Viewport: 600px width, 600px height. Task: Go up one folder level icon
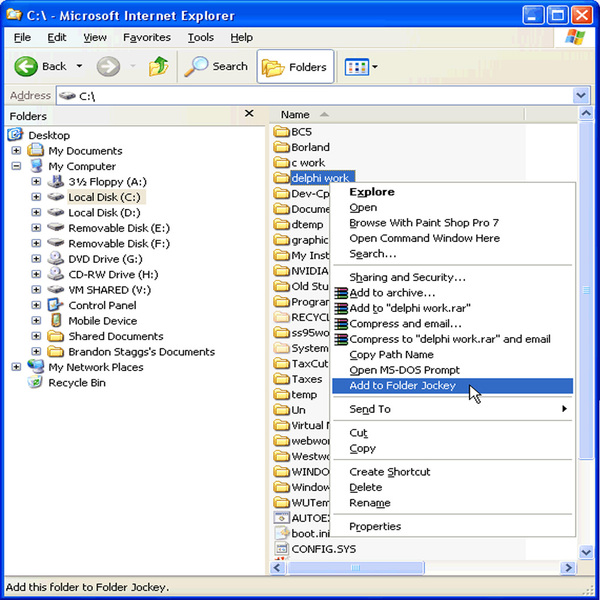click(x=159, y=66)
